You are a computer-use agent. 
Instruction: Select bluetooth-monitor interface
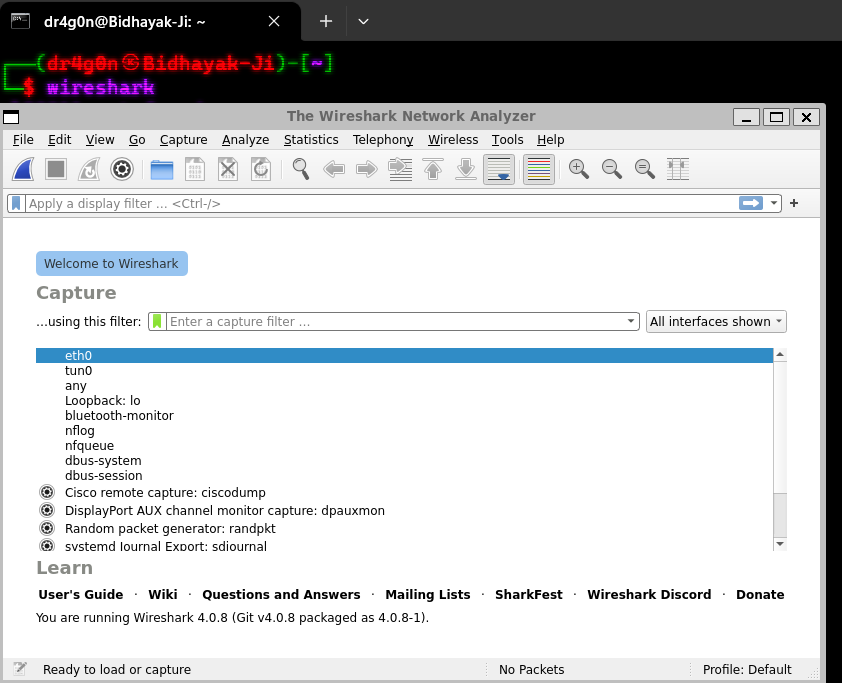pos(404,416)
